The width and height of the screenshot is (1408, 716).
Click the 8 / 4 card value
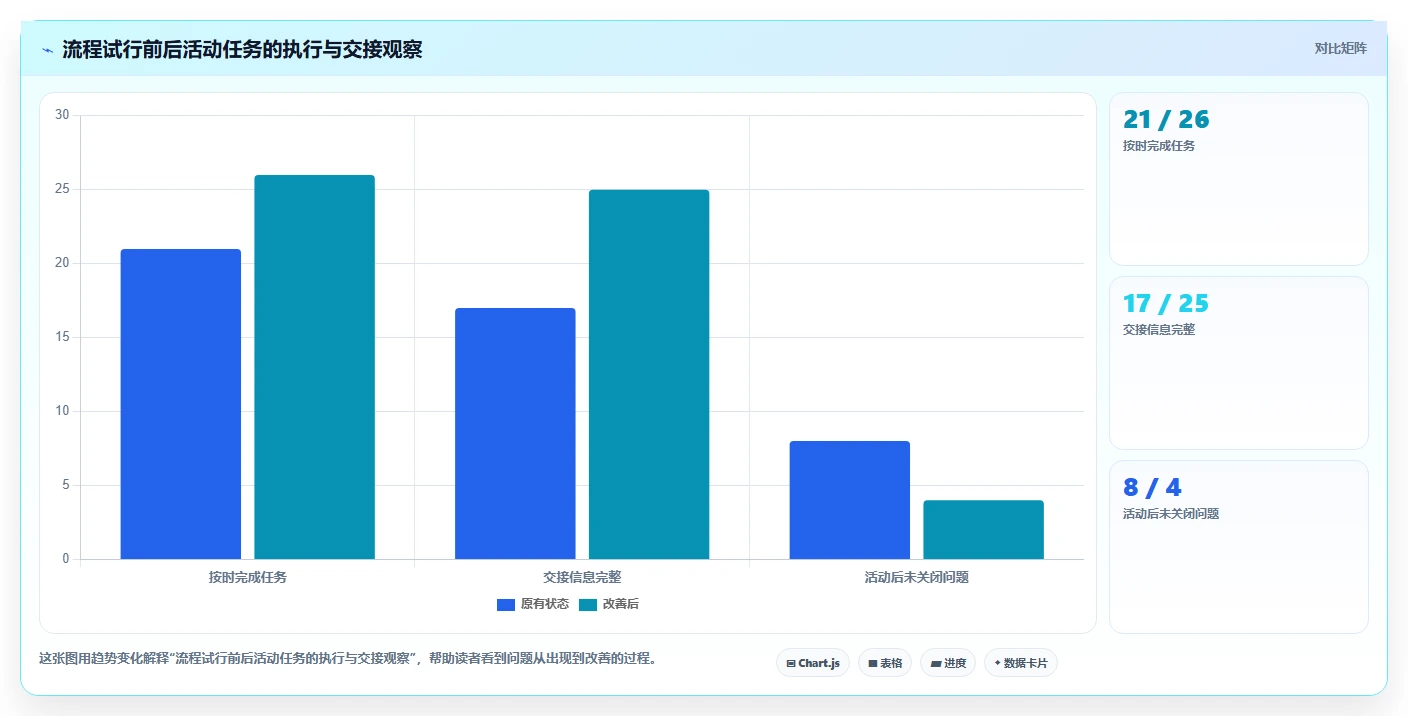(x=1152, y=488)
